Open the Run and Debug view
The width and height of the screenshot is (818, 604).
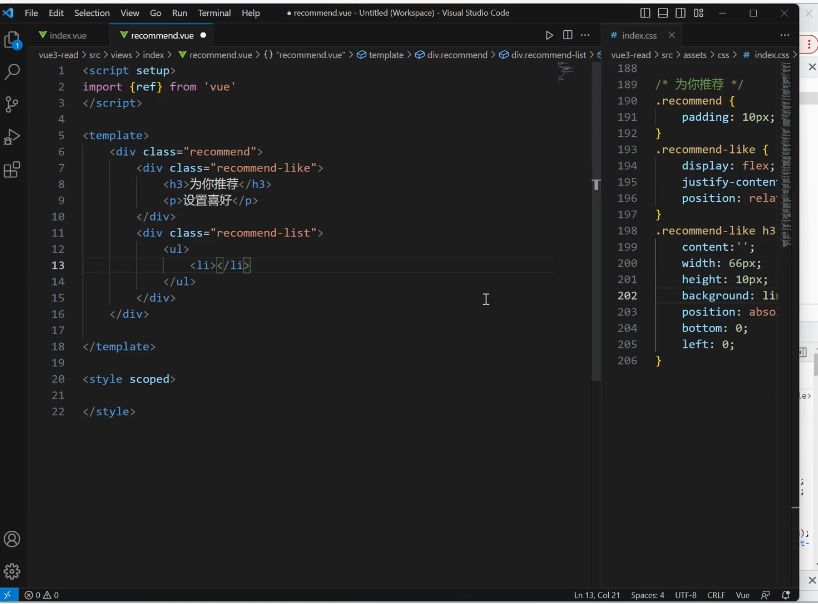12,137
